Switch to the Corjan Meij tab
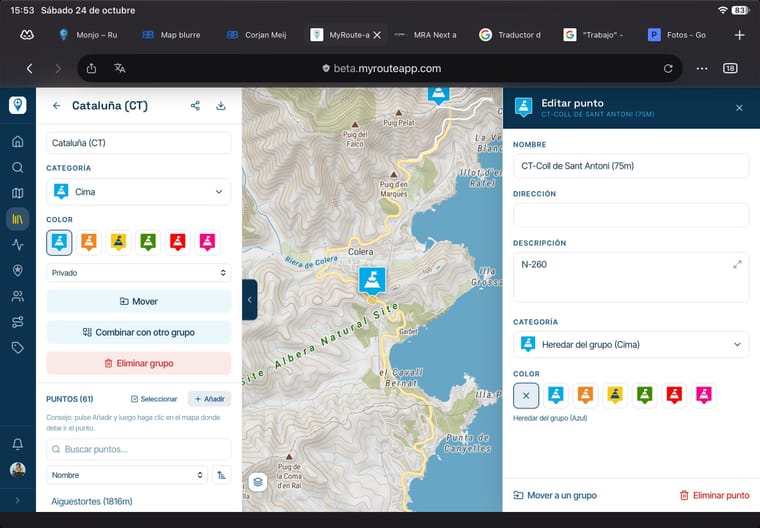The image size is (760, 528). tap(257, 35)
